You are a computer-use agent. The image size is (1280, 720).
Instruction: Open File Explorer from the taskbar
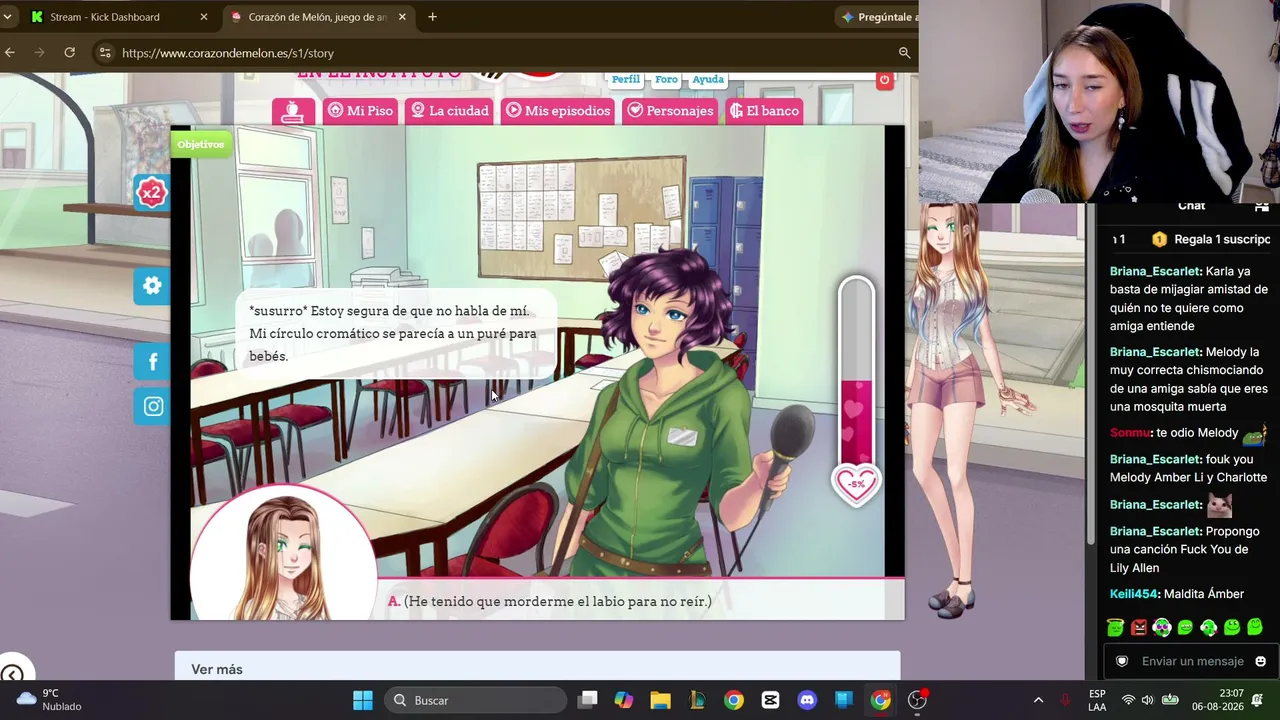[x=660, y=700]
